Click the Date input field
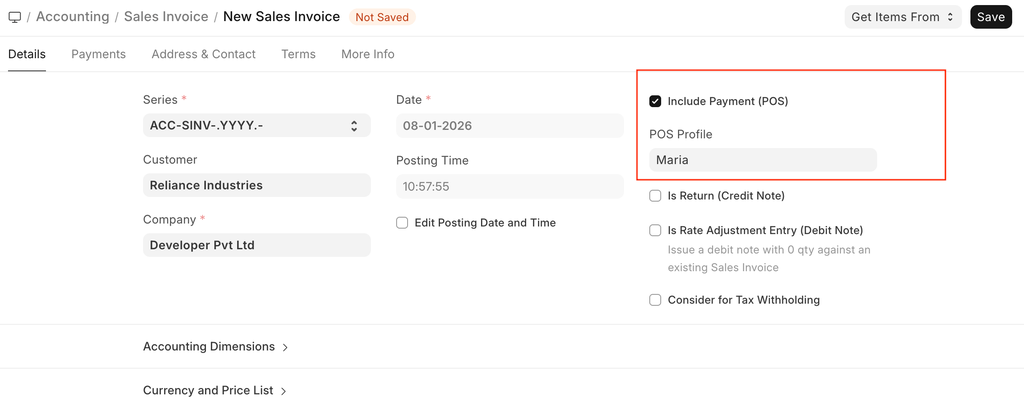This screenshot has height=407, width=1024. tap(509, 126)
